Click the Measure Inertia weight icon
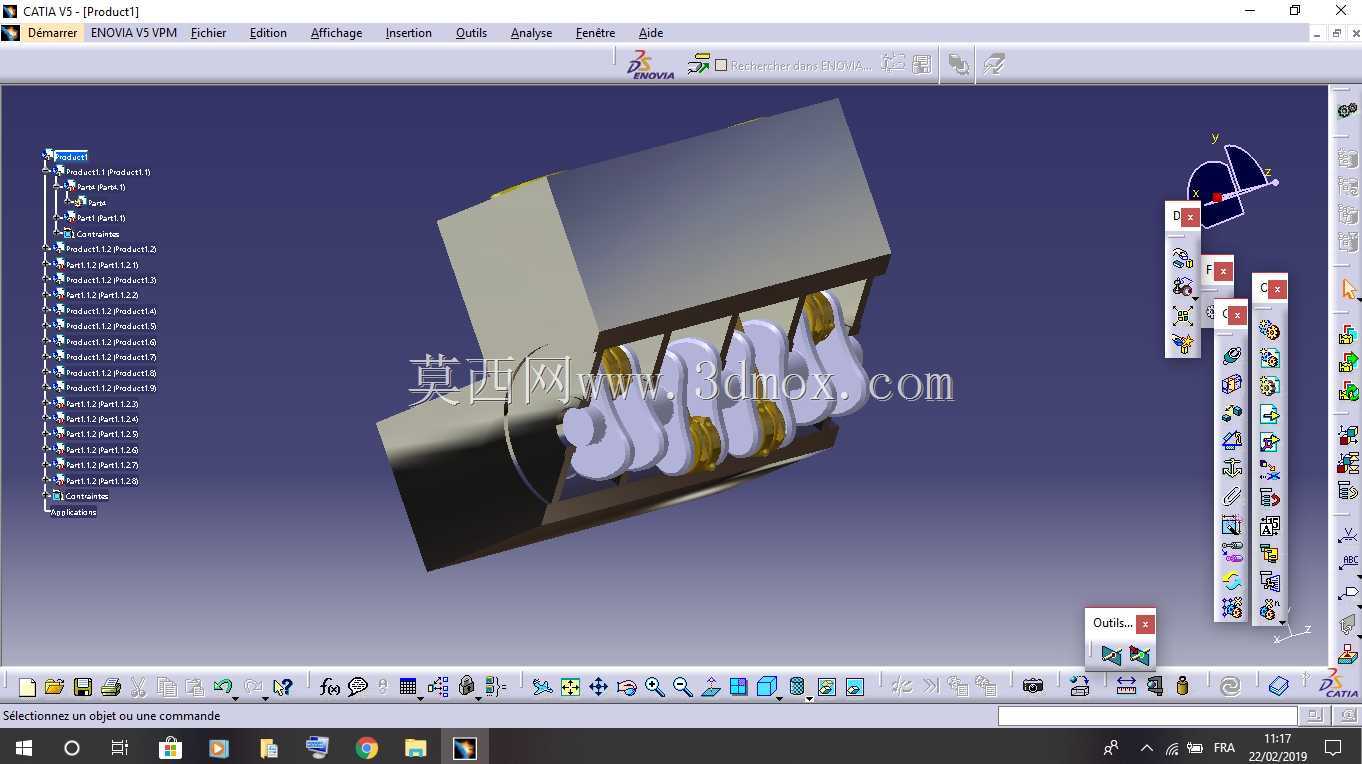 pyautogui.click(x=1182, y=686)
